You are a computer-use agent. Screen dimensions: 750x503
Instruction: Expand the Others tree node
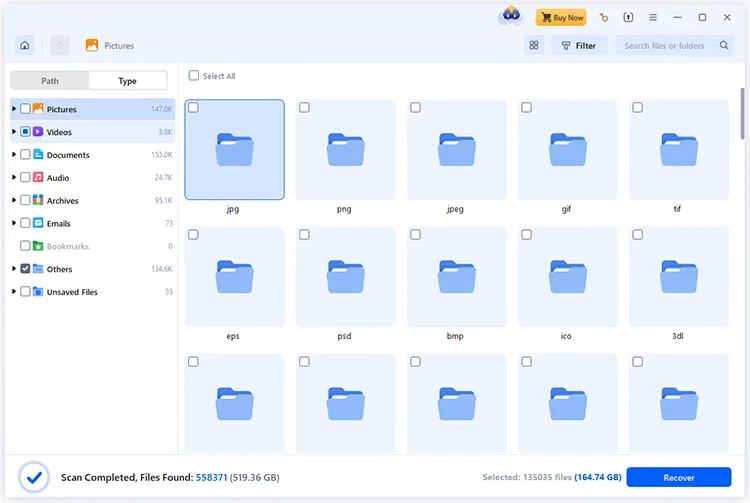pos(14,269)
